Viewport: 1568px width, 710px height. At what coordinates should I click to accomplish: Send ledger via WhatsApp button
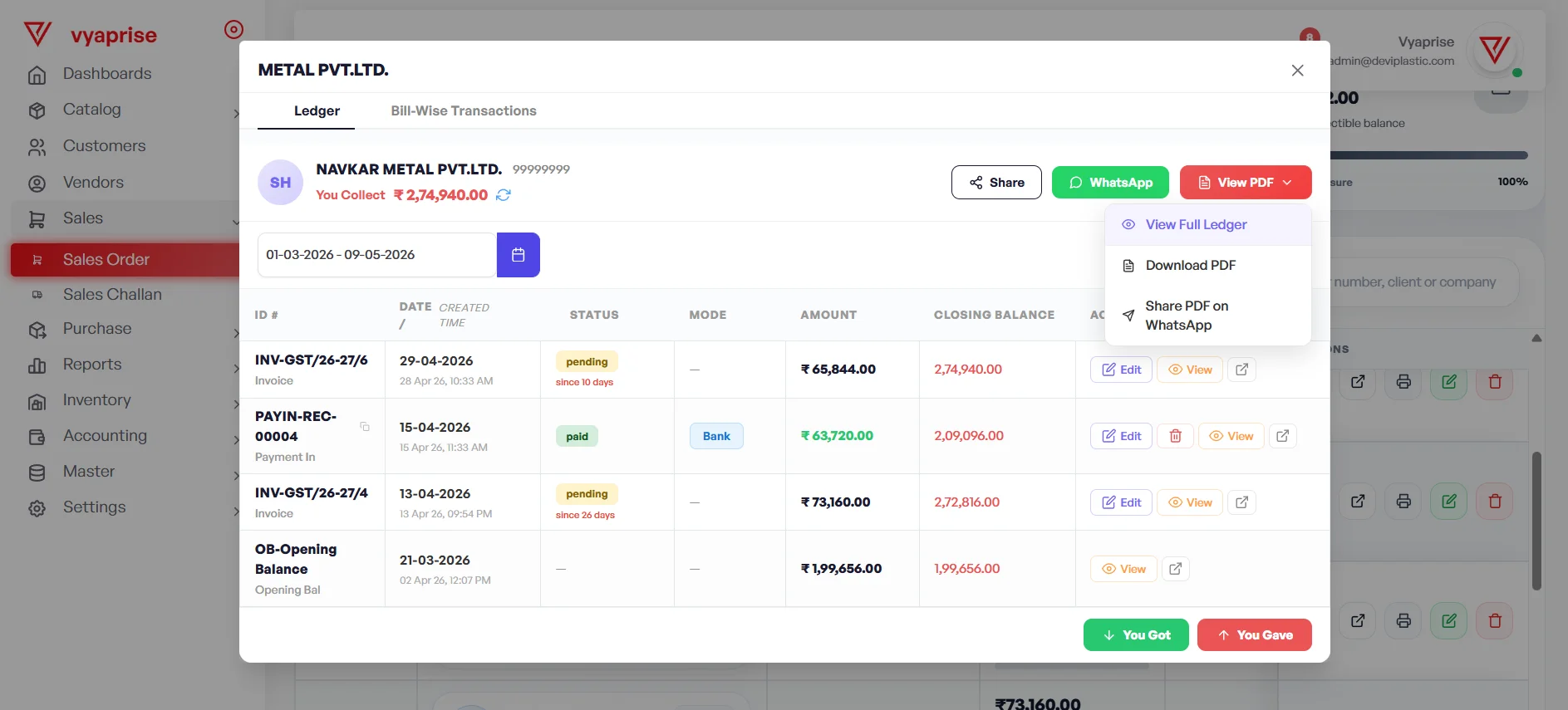tap(1110, 183)
